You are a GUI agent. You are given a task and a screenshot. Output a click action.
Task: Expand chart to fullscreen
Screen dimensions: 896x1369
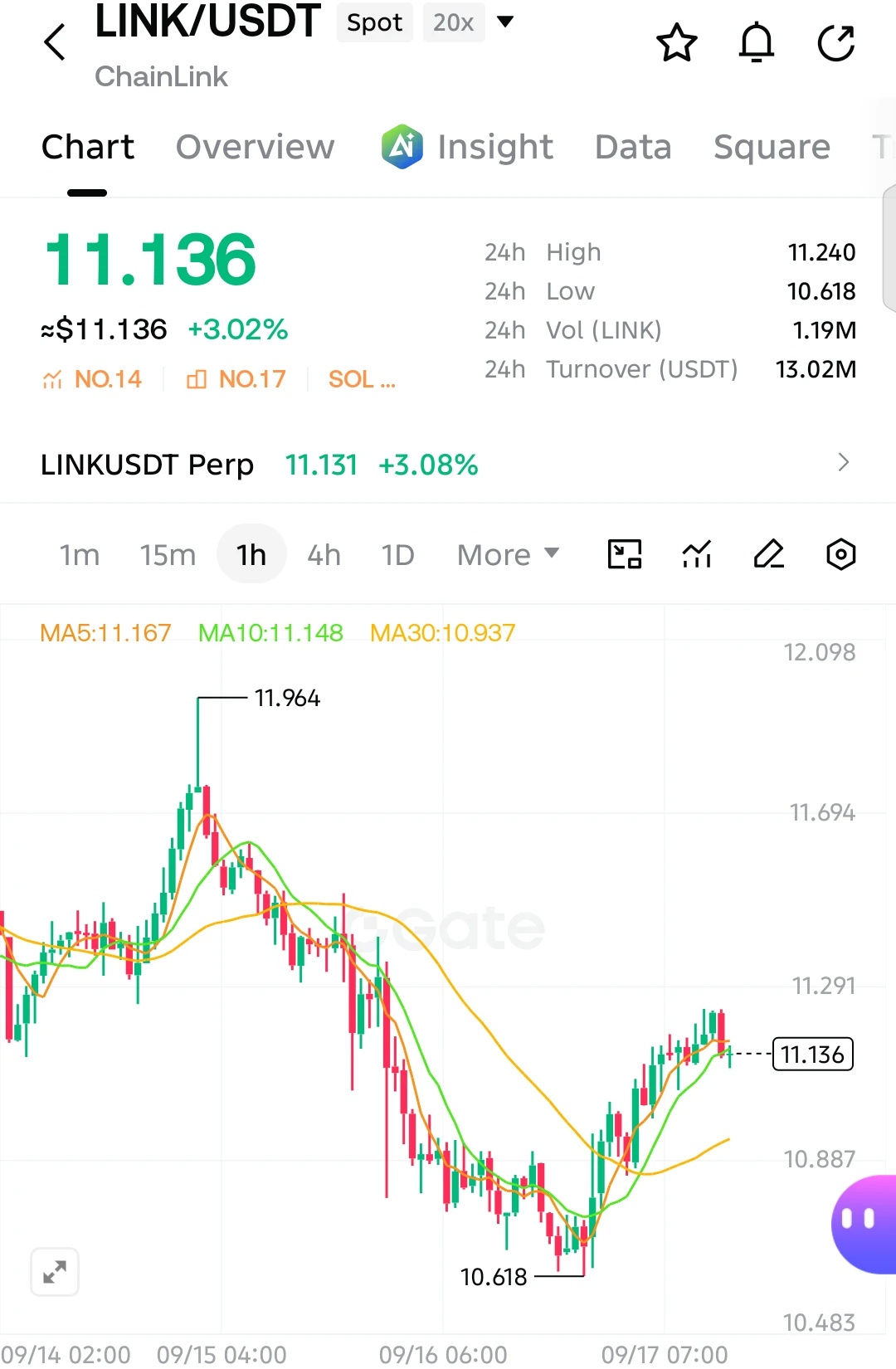[55, 1272]
